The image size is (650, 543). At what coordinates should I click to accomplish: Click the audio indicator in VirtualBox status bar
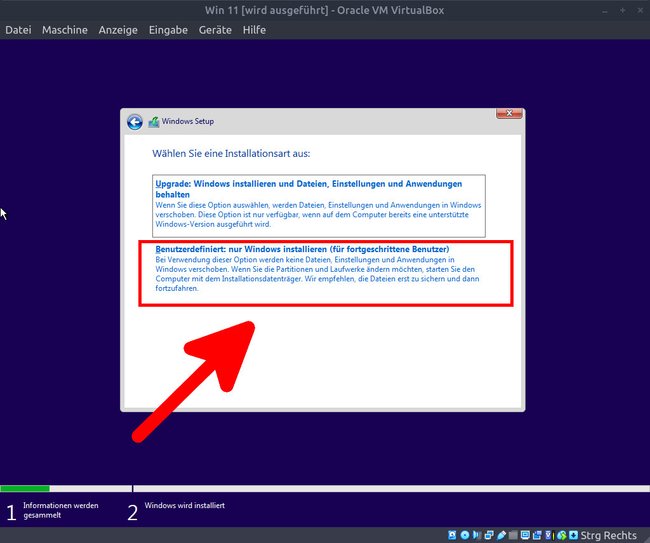pyautogui.click(x=477, y=535)
